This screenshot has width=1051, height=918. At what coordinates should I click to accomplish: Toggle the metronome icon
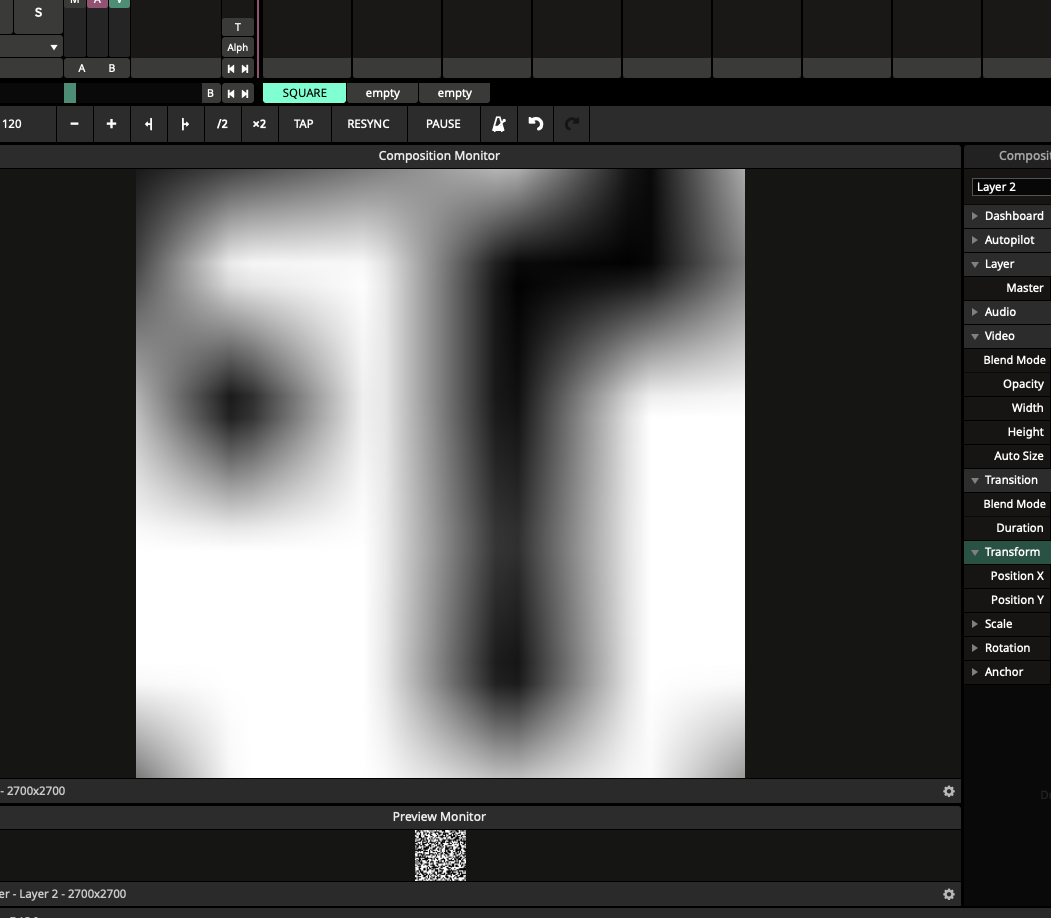499,124
